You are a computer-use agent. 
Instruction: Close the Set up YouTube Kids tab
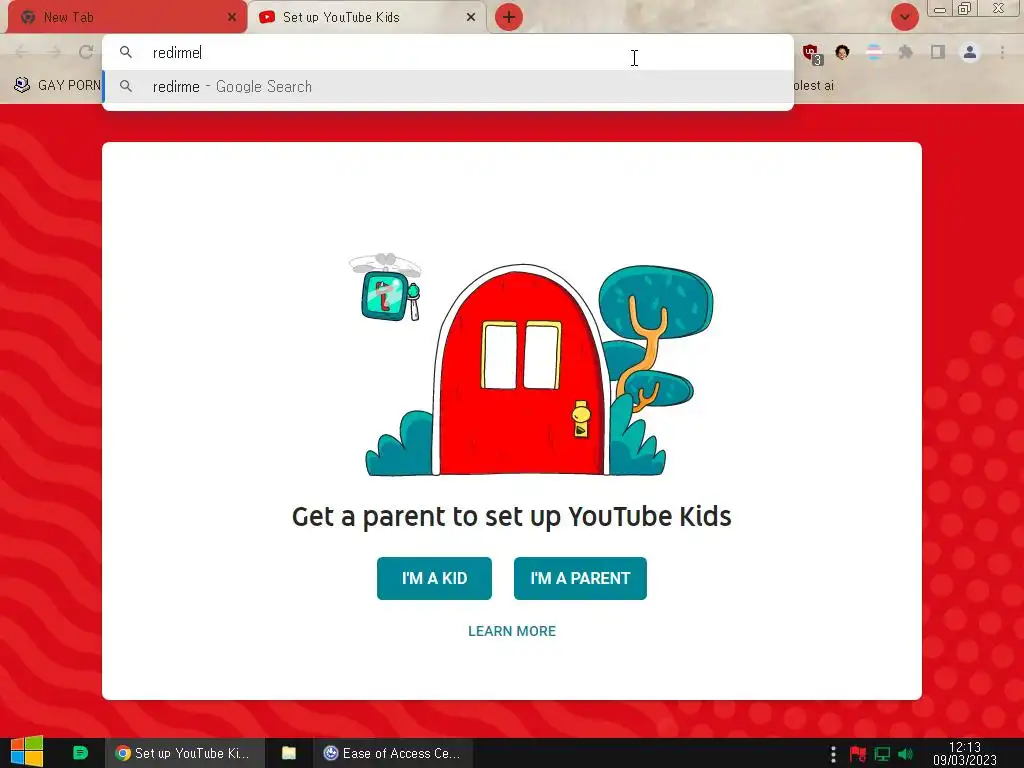point(471,18)
